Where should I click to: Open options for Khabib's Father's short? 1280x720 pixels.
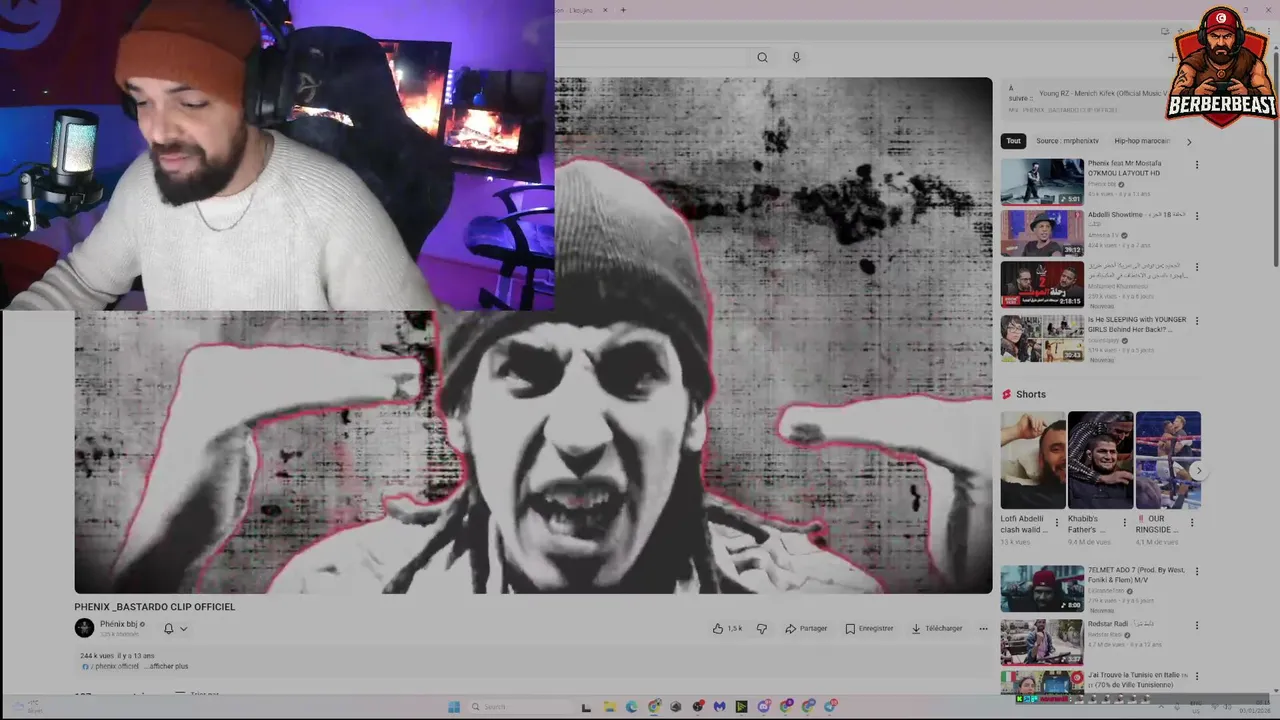(1124, 522)
